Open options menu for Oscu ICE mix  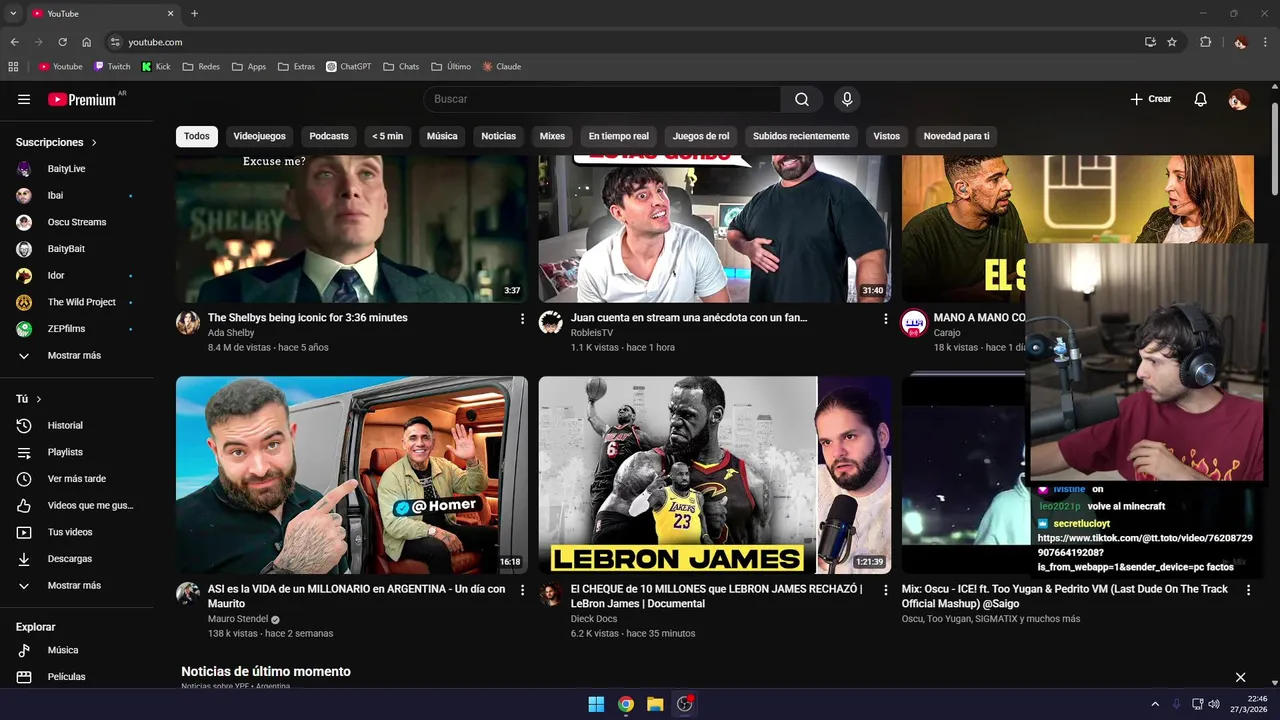(1248, 591)
